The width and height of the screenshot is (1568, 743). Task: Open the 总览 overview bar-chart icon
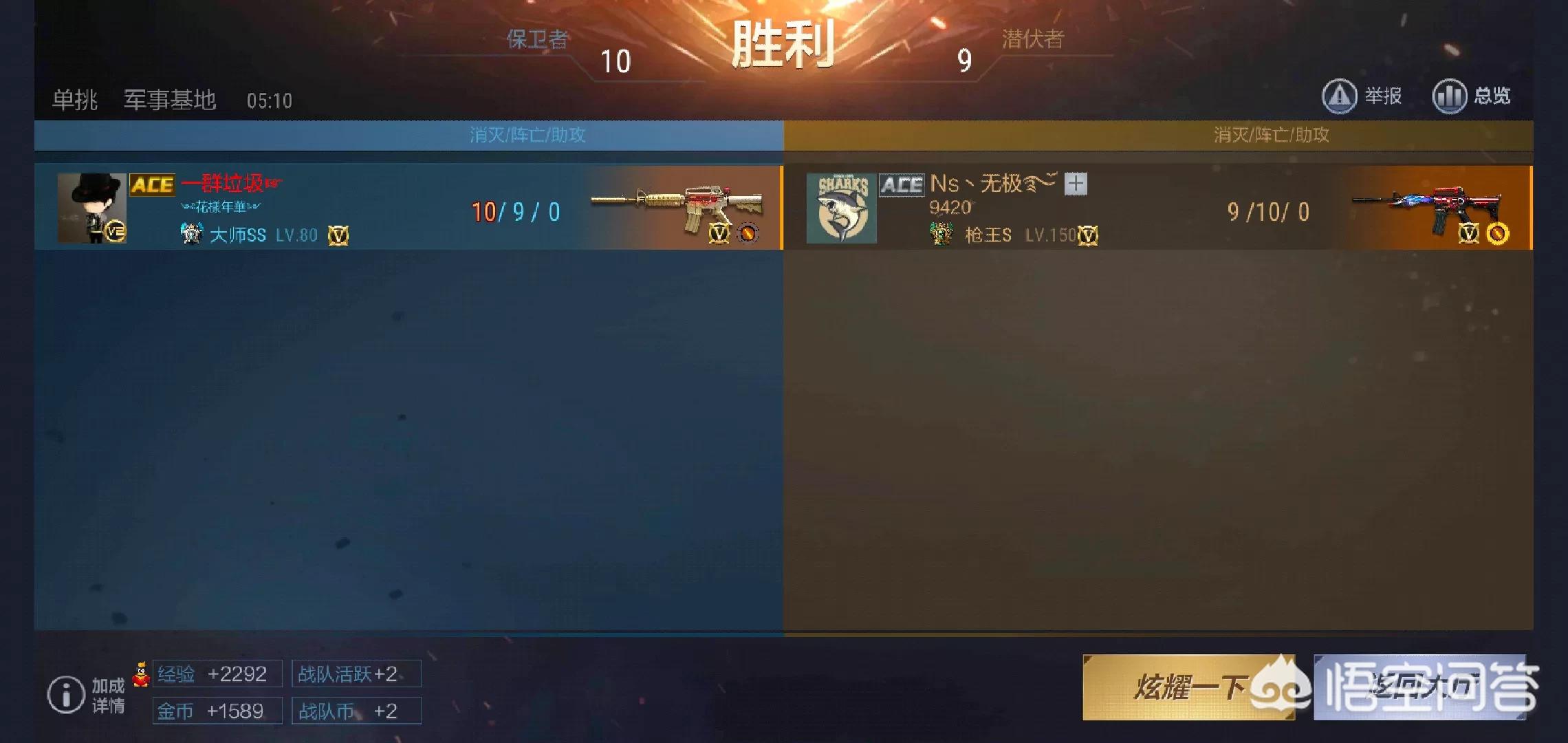coord(1449,96)
